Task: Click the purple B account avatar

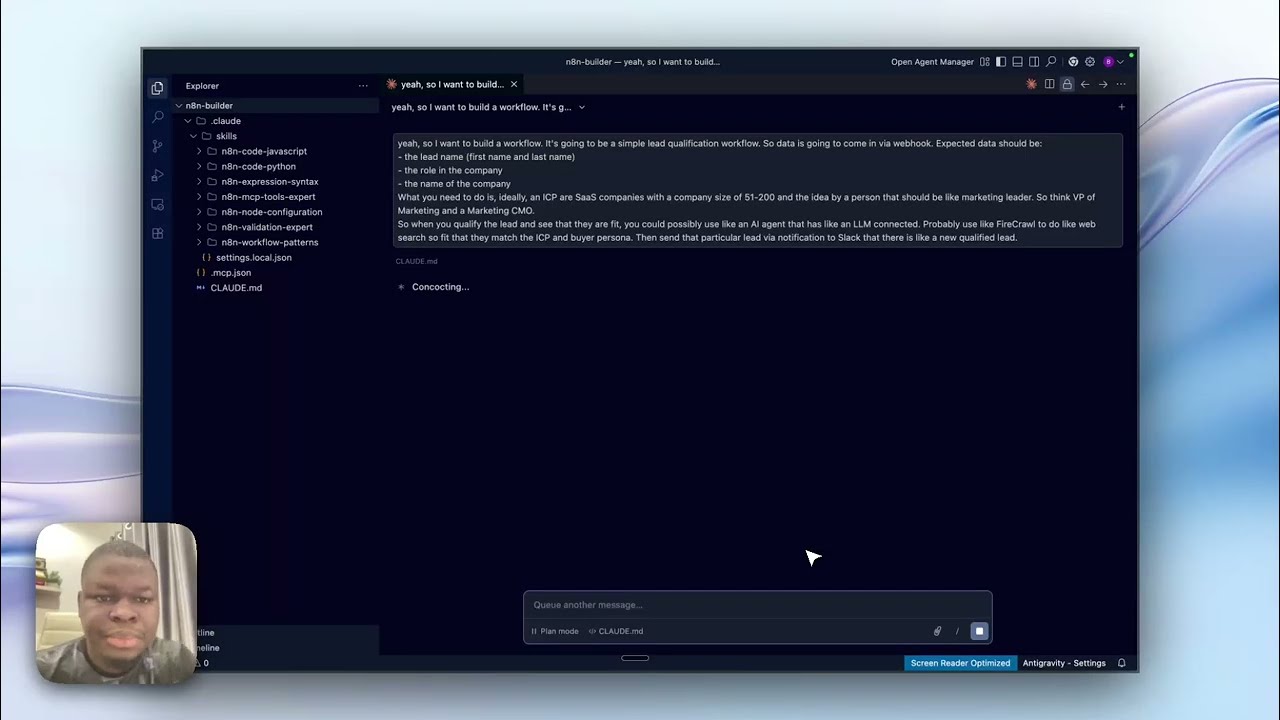Action: coord(1108,62)
